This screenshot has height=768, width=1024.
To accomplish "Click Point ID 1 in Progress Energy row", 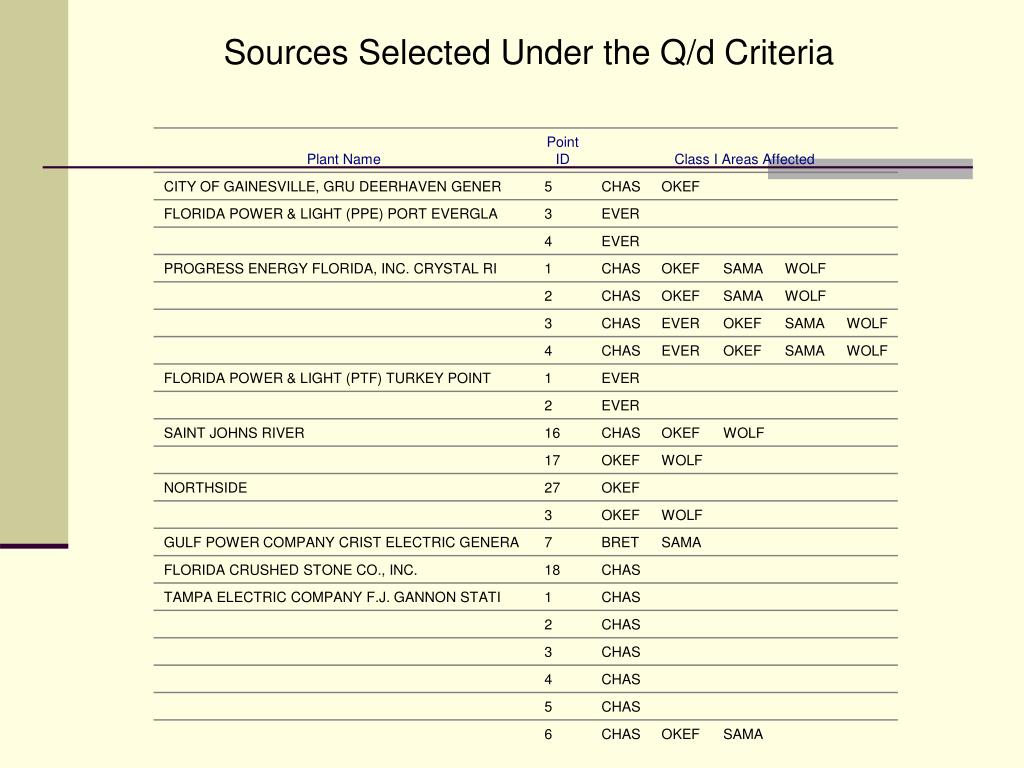I will (x=548, y=269).
